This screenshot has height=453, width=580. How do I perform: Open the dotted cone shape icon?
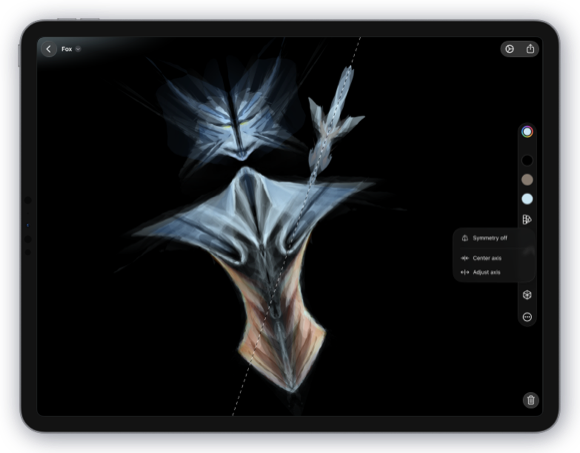(527, 219)
